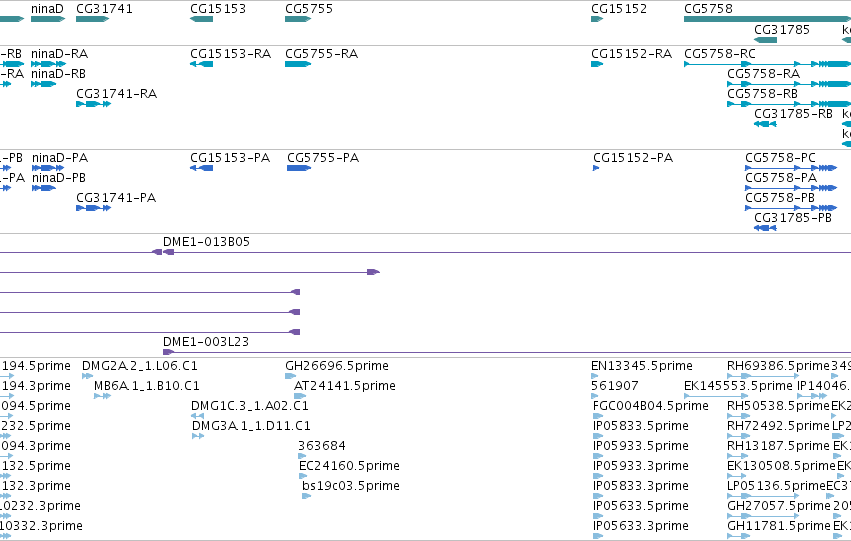This screenshot has width=851, height=541.
Task: Click EST IP05833.5prime
Action: click(x=598, y=436)
